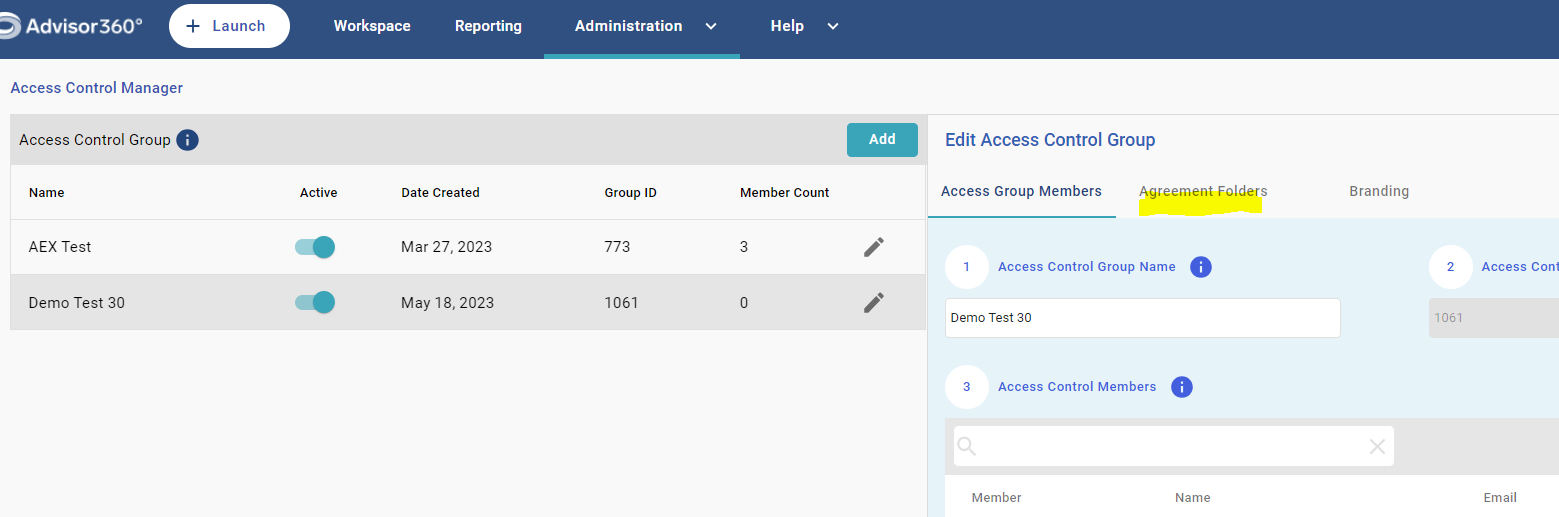The image size is (1559, 517).
Task: Click Email column header in members table
Action: [x=1500, y=497]
